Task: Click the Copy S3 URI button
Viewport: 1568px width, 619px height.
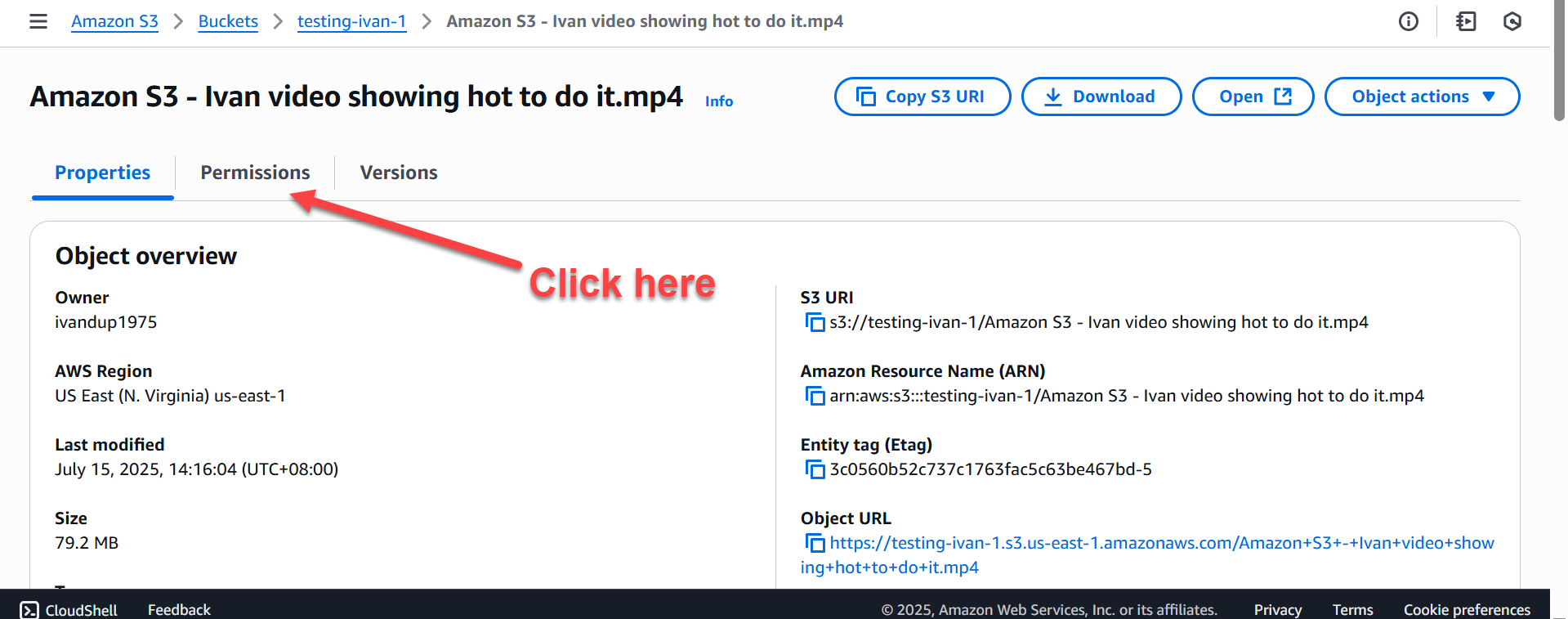Action: click(x=922, y=96)
